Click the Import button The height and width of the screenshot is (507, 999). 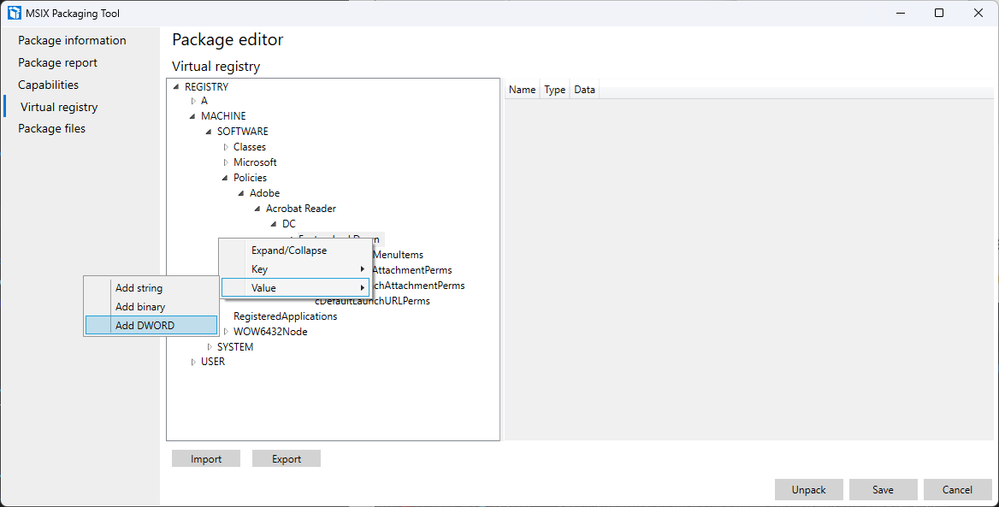click(206, 459)
